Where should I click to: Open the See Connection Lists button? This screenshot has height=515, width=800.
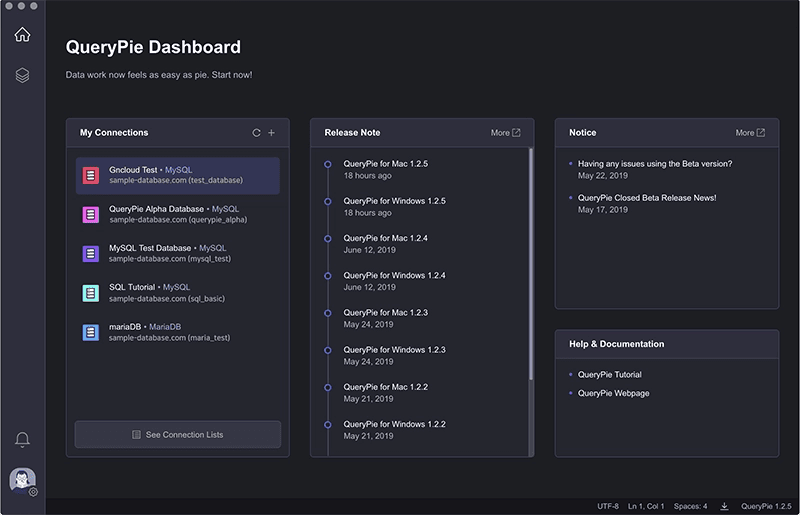click(x=178, y=435)
